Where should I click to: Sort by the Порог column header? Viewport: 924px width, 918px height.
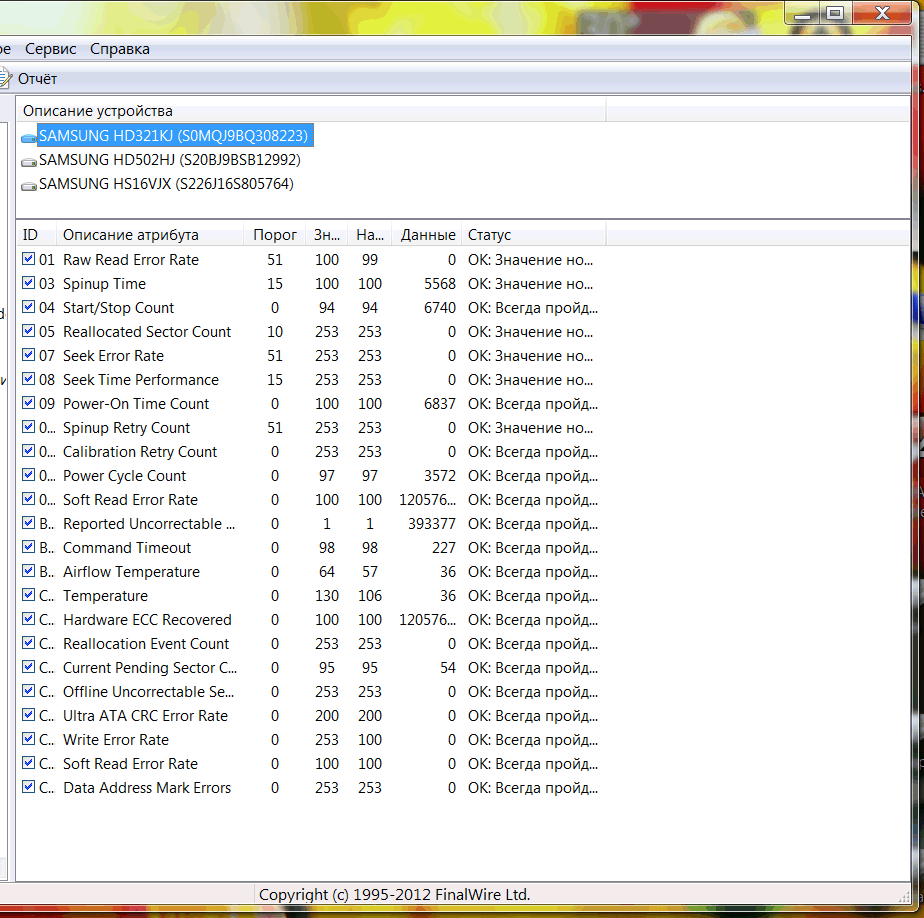click(x=275, y=235)
